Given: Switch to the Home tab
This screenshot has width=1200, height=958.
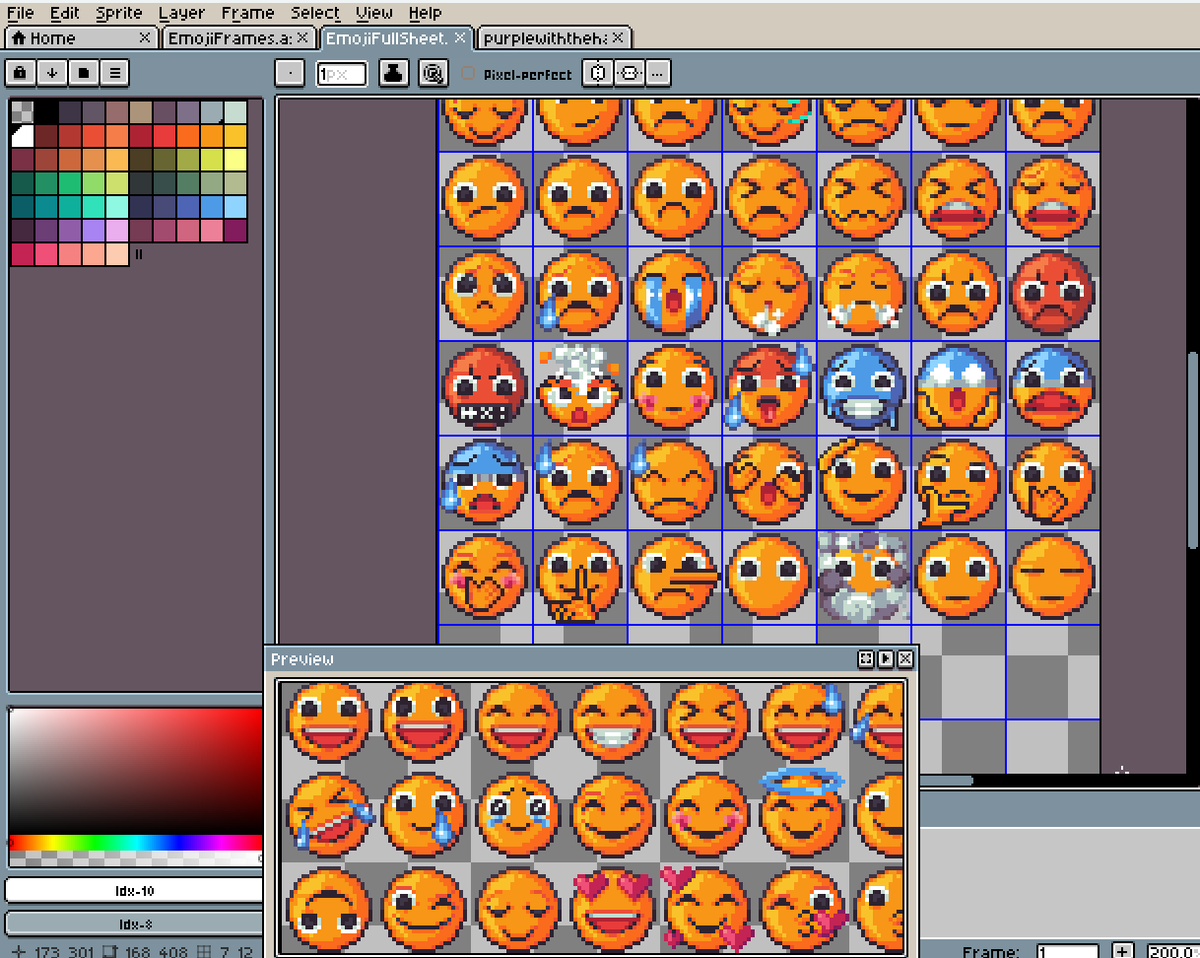Looking at the screenshot, I should (x=80, y=38).
